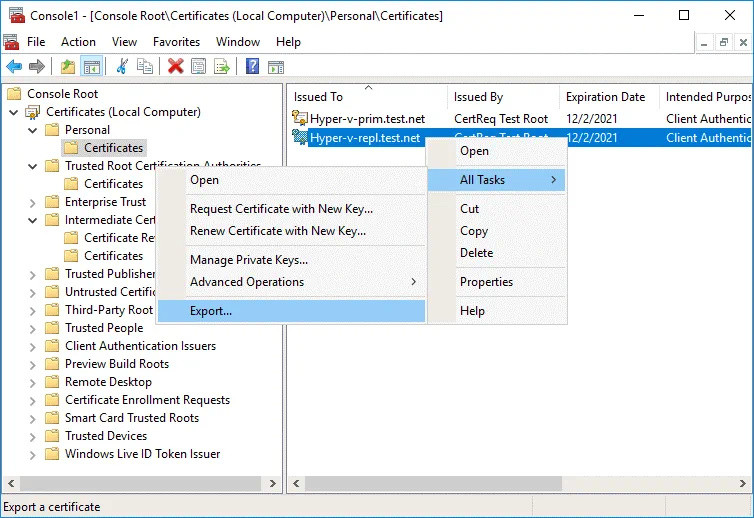Click the left pane horizontal scrollbar
Image resolution: width=754 pixels, height=518 pixels.
(140, 485)
